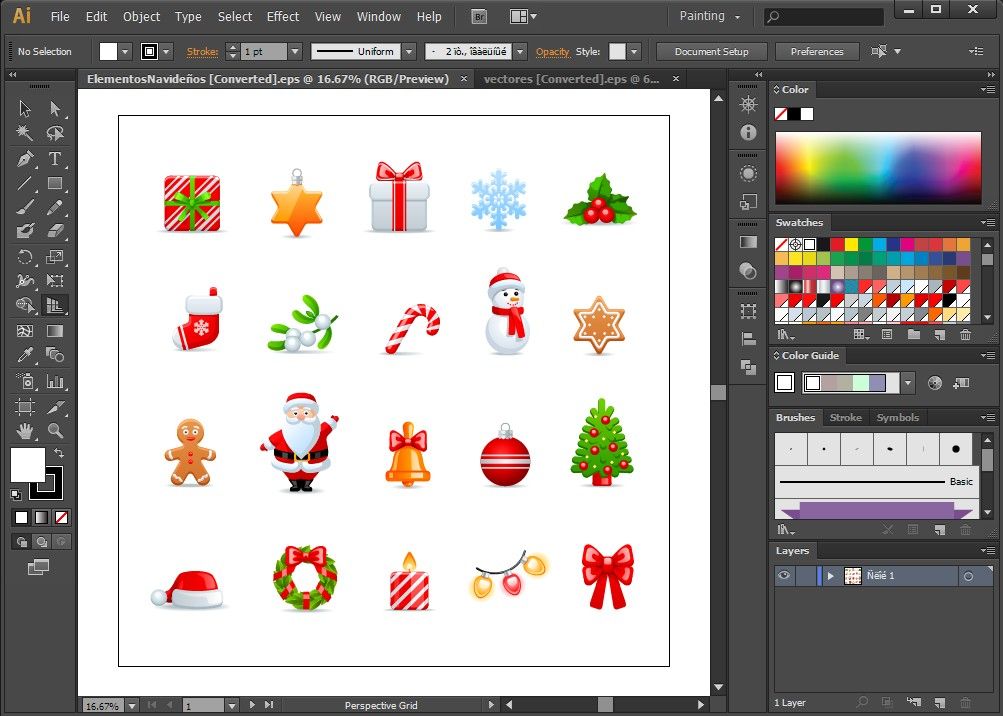Activate the Type tool
Viewport: 1003px width, 716px height.
(55, 158)
